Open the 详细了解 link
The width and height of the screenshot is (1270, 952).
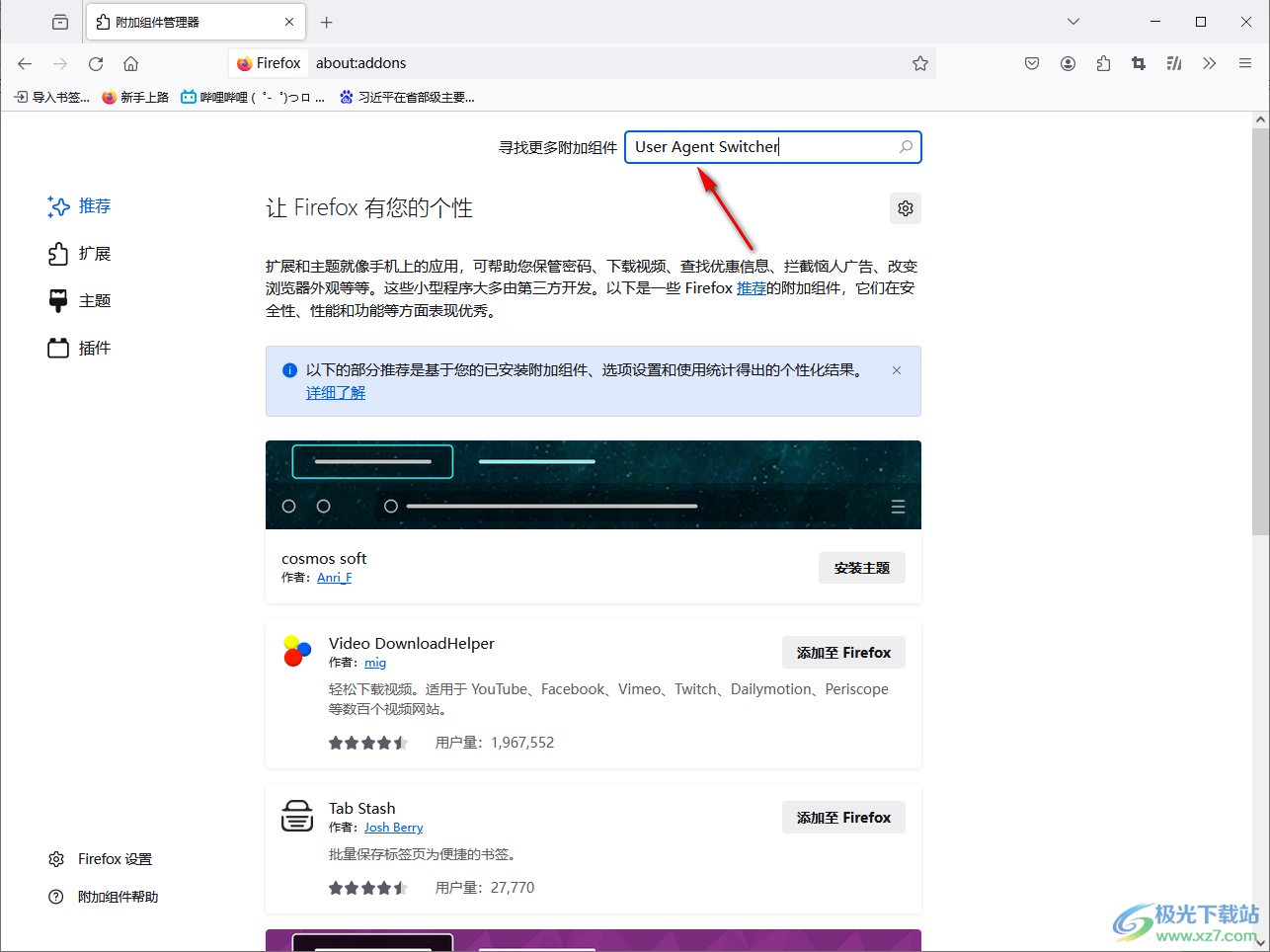336,393
